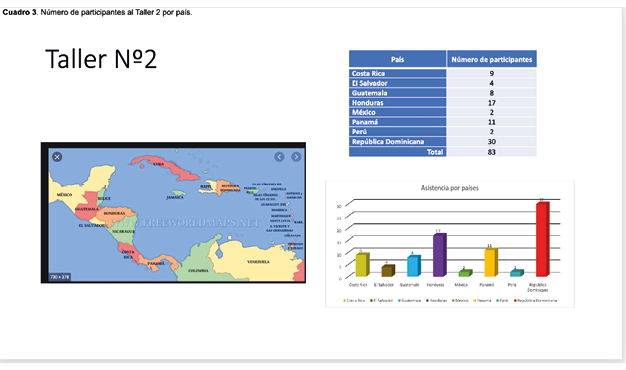Click the previous arrow on map image
This screenshot has height=370, width=626.
pyautogui.click(x=279, y=157)
